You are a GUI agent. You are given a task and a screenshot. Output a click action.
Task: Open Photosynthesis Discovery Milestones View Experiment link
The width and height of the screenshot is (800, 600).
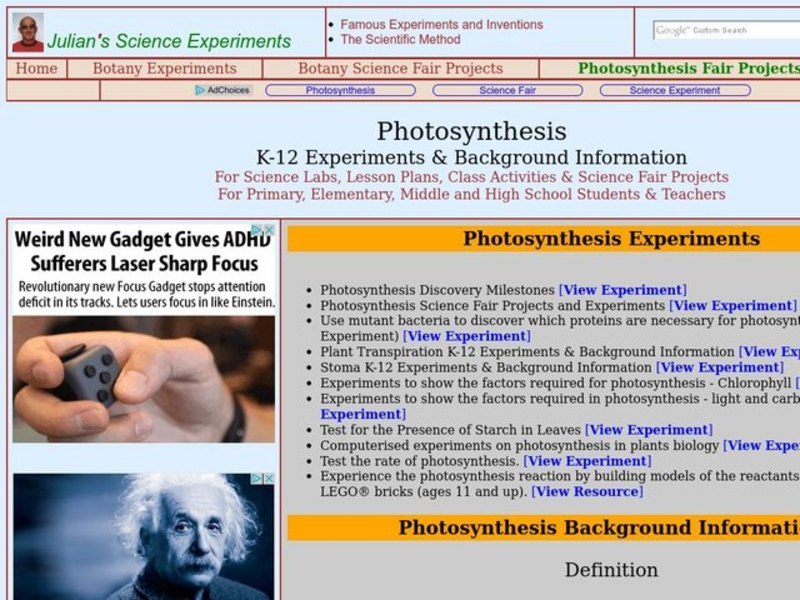click(x=624, y=289)
